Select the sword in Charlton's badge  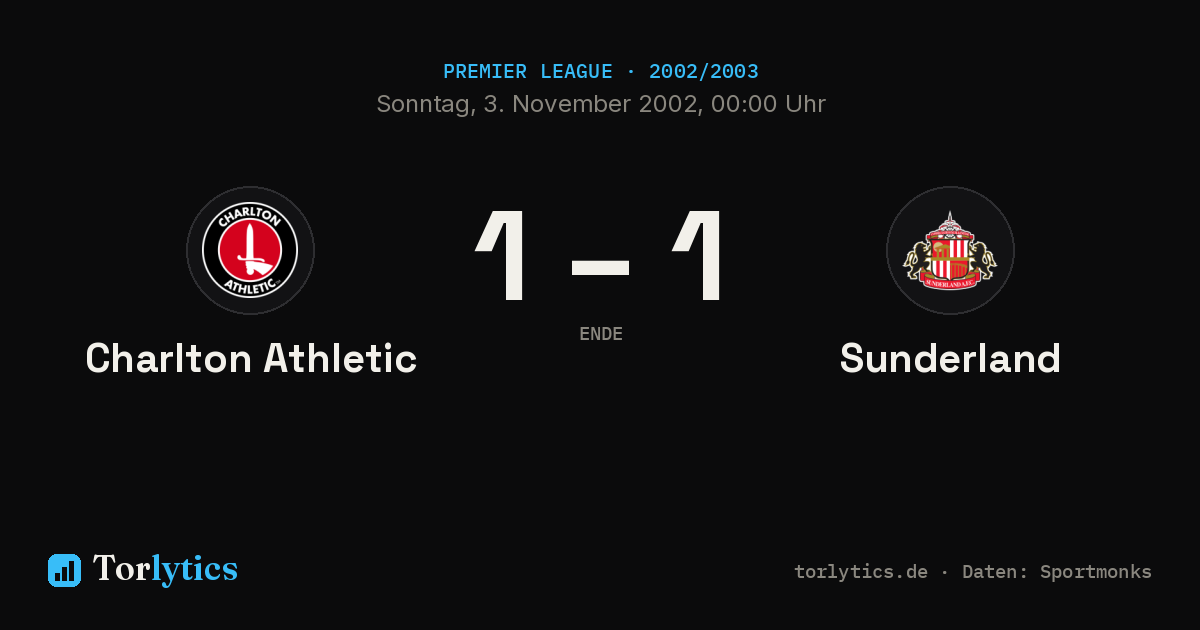(248, 251)
